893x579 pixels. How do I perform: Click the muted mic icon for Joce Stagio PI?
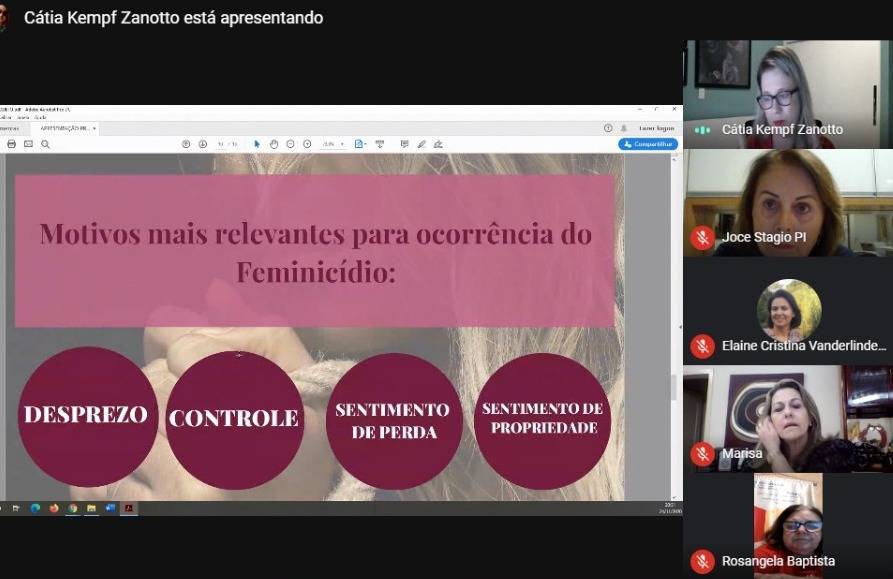(702, 237)
